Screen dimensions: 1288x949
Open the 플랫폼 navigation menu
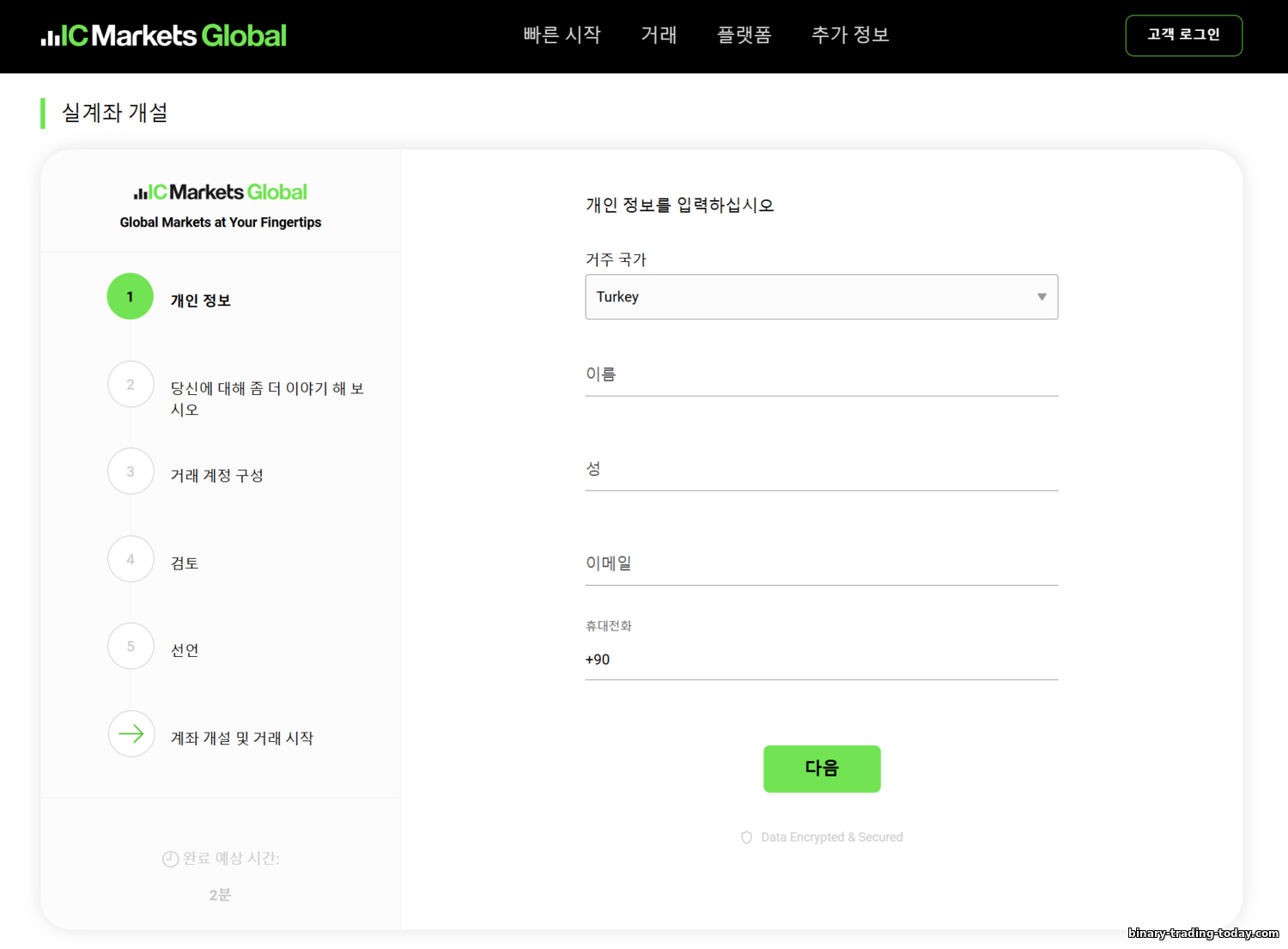click(744, 35)
